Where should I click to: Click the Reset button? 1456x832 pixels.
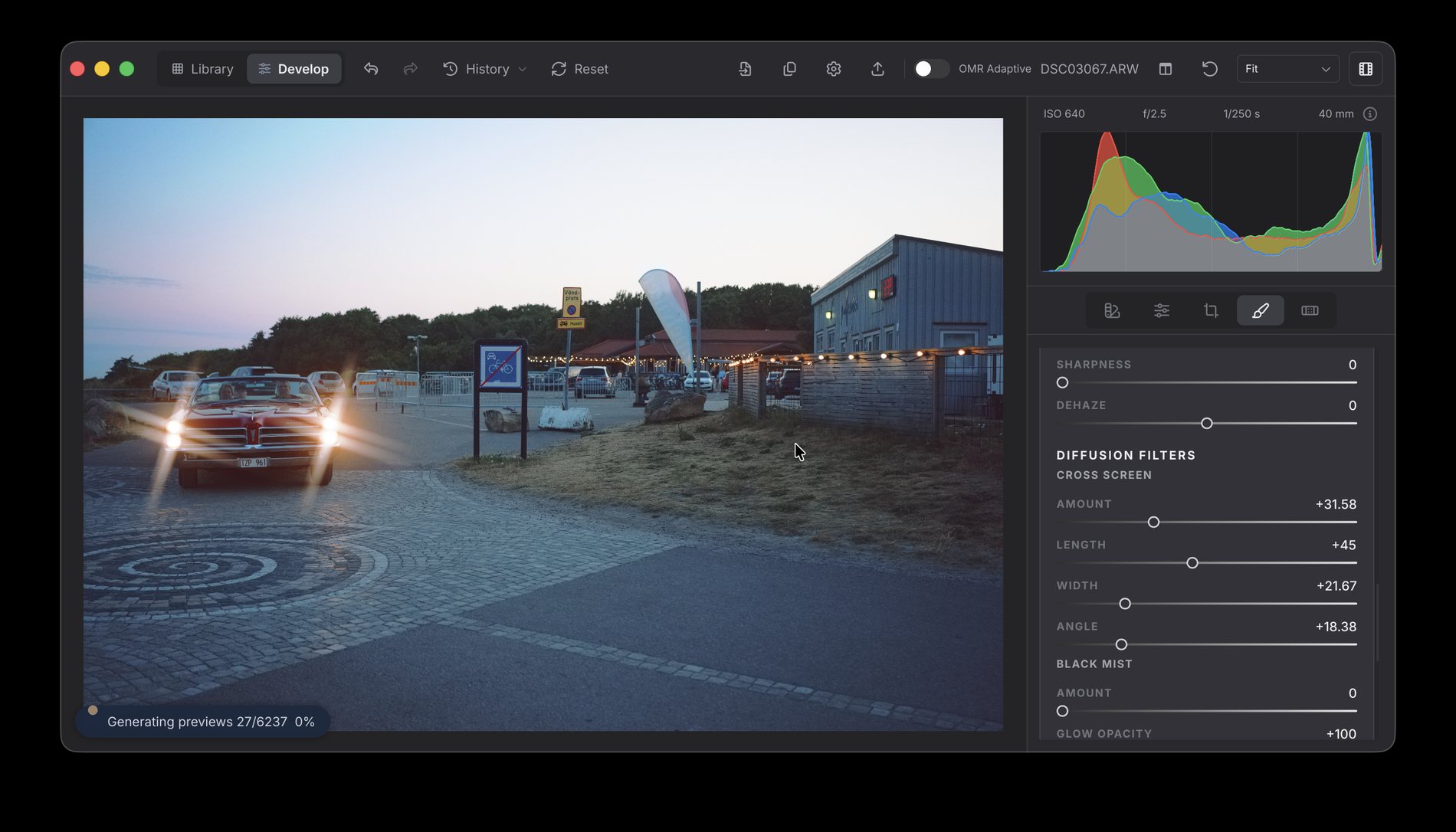(x=580, y=69)
